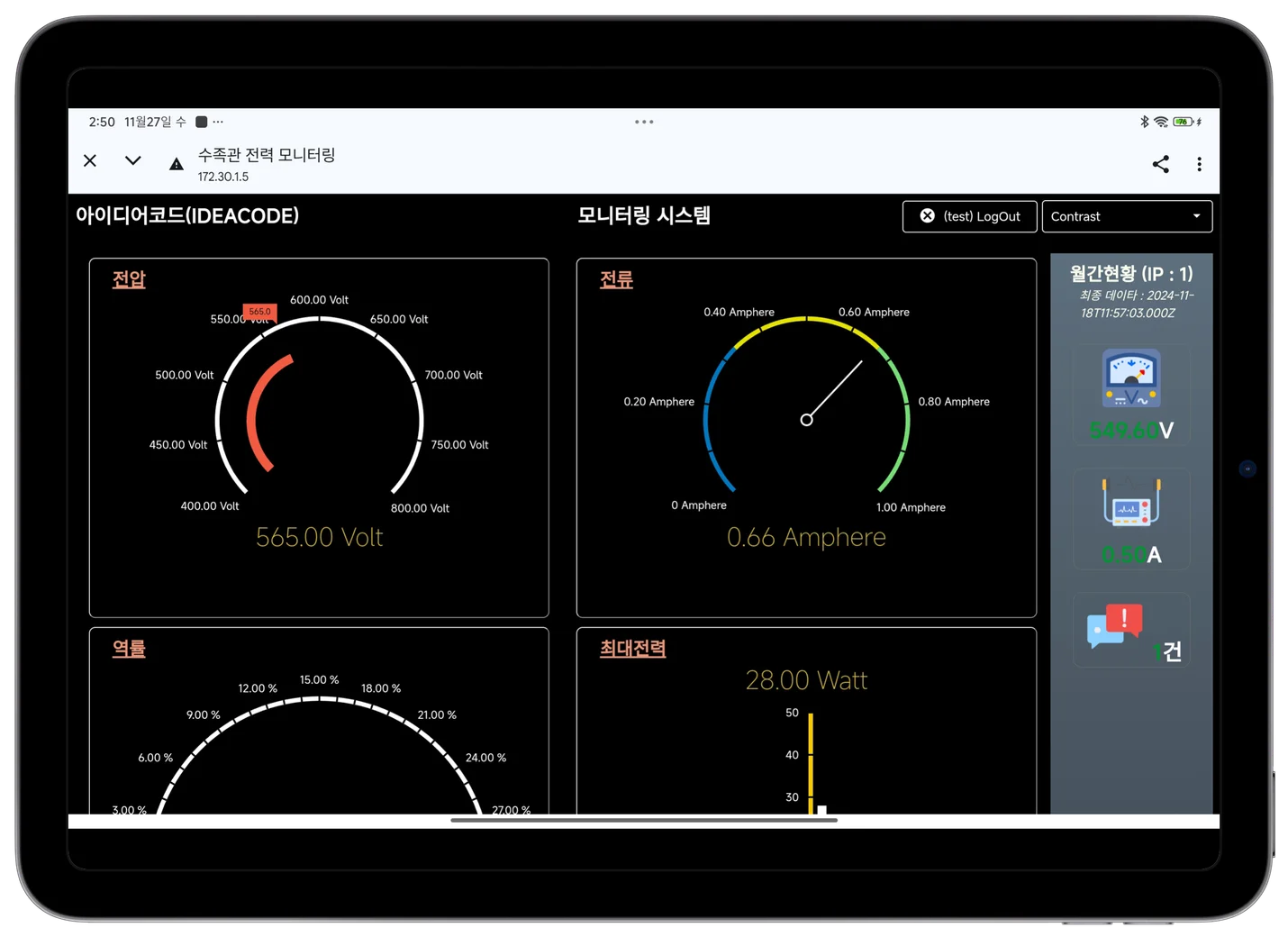Tap the home indicator bar at the bottom
Viewport: 1288px width, 937px height.
[644, 821]
